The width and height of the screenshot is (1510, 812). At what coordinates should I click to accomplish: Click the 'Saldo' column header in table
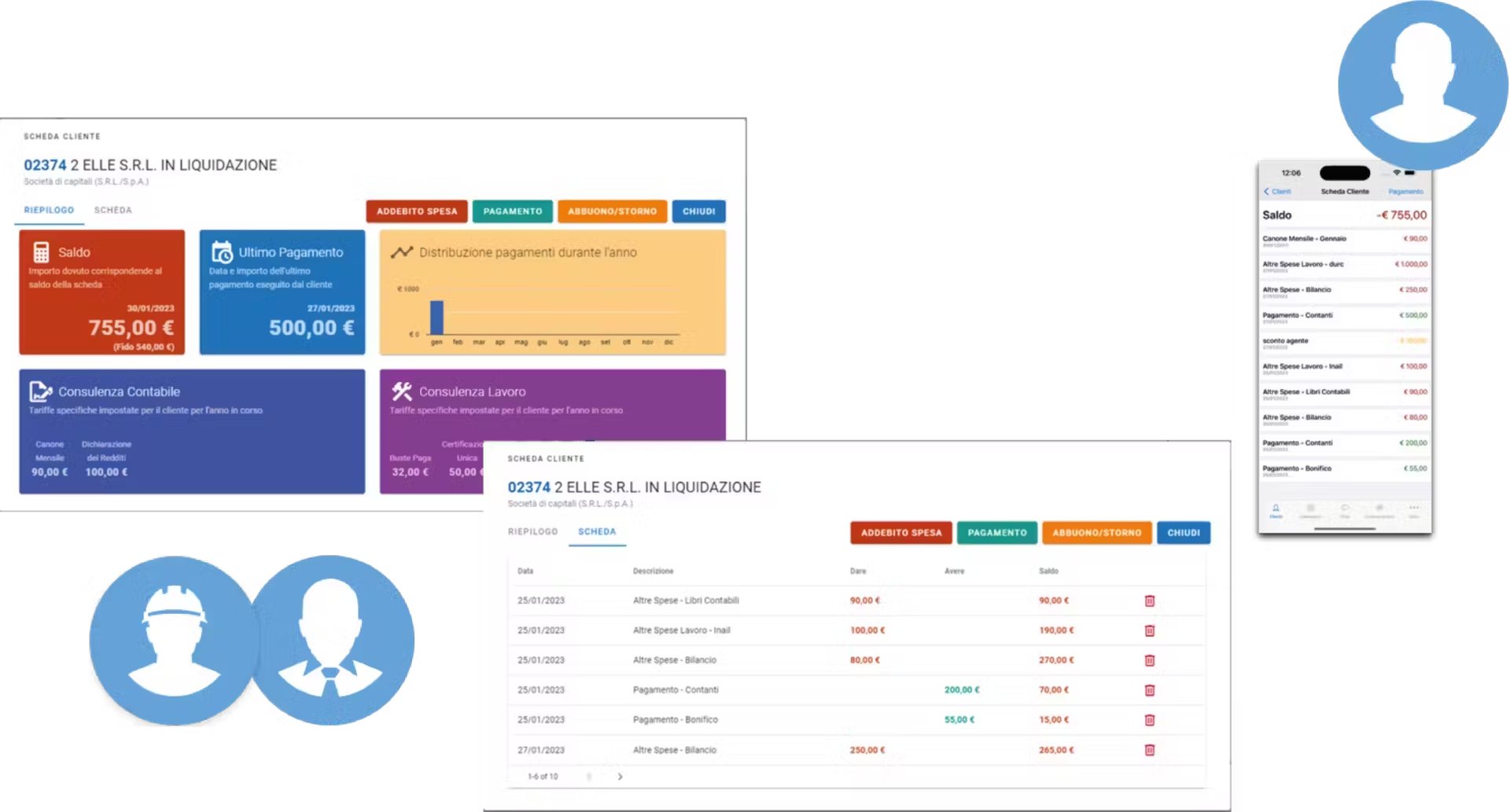(x=1048, y=571)
